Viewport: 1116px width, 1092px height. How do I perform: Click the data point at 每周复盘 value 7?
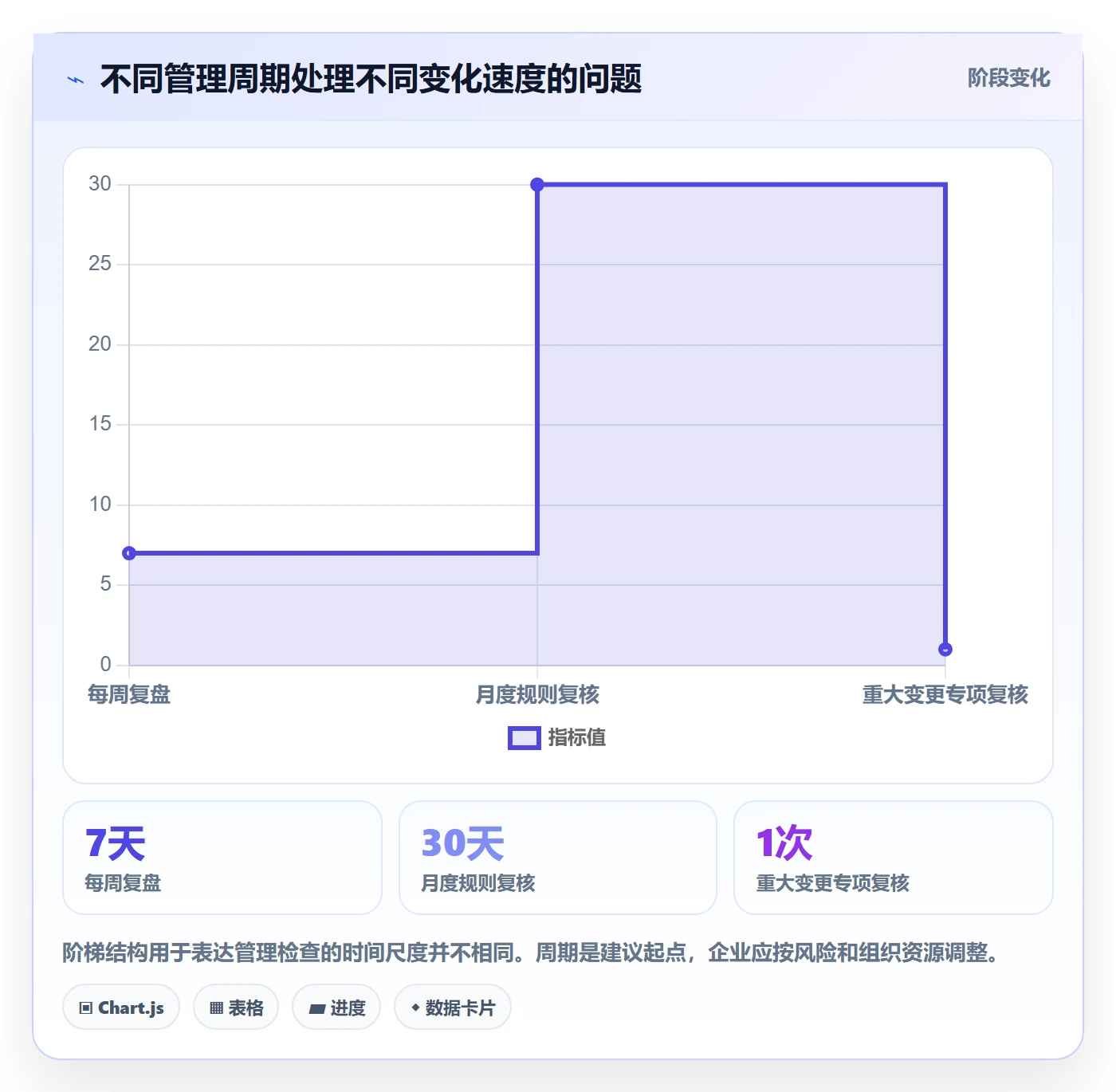tap(129, 553)
